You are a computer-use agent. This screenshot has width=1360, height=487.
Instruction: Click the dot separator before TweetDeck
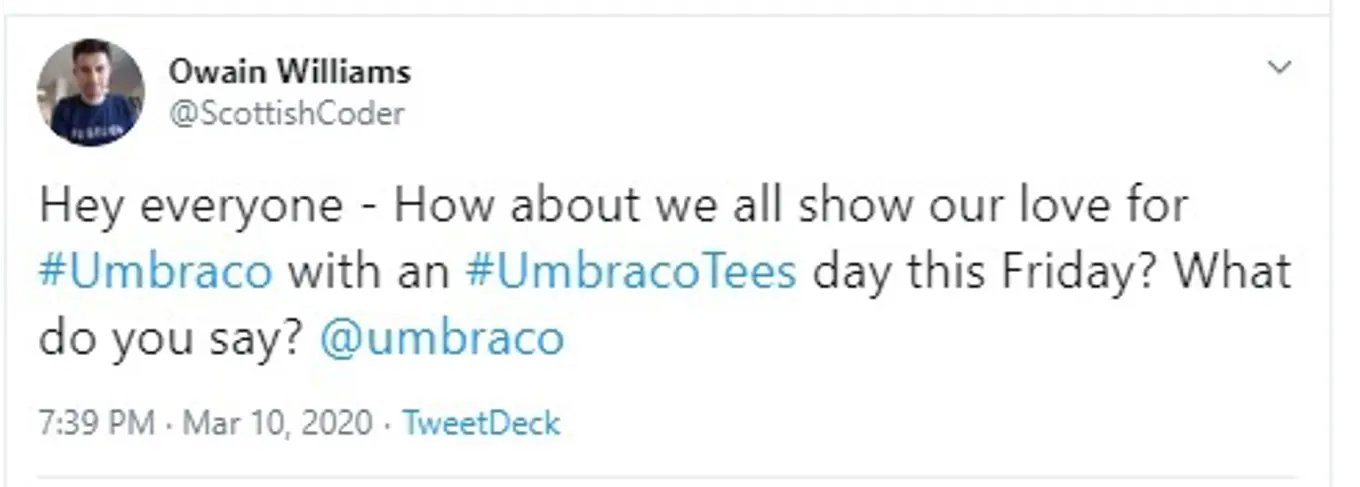coord(387,423)
